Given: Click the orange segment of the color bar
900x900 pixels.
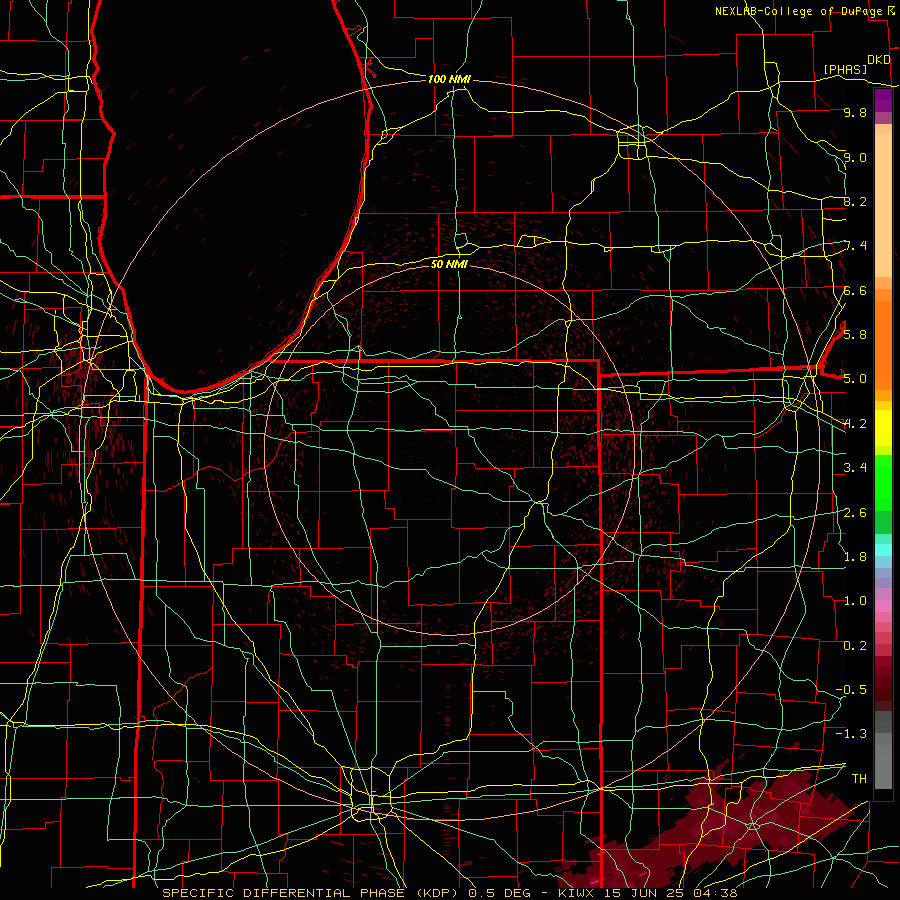Looking at the screenshot, I should (883, 344).
